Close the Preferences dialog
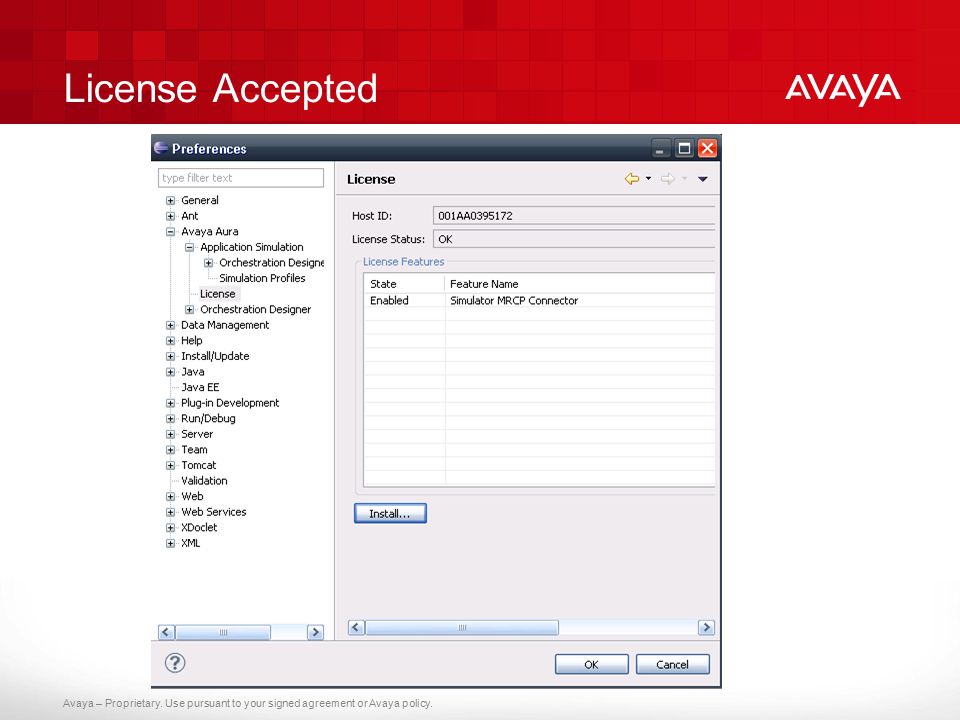 [x=707, y=148]
